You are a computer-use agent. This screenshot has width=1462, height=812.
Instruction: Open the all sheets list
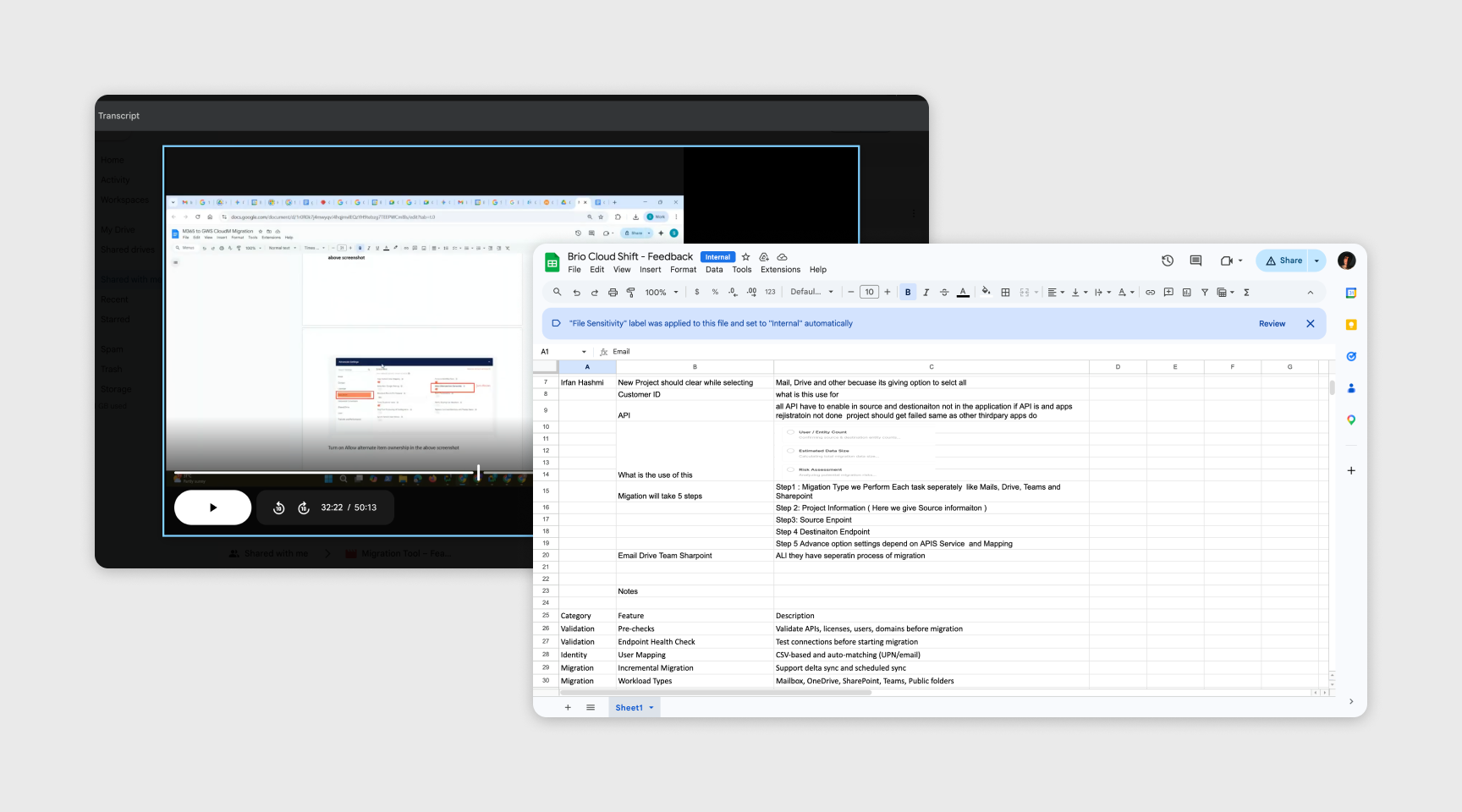591,708
